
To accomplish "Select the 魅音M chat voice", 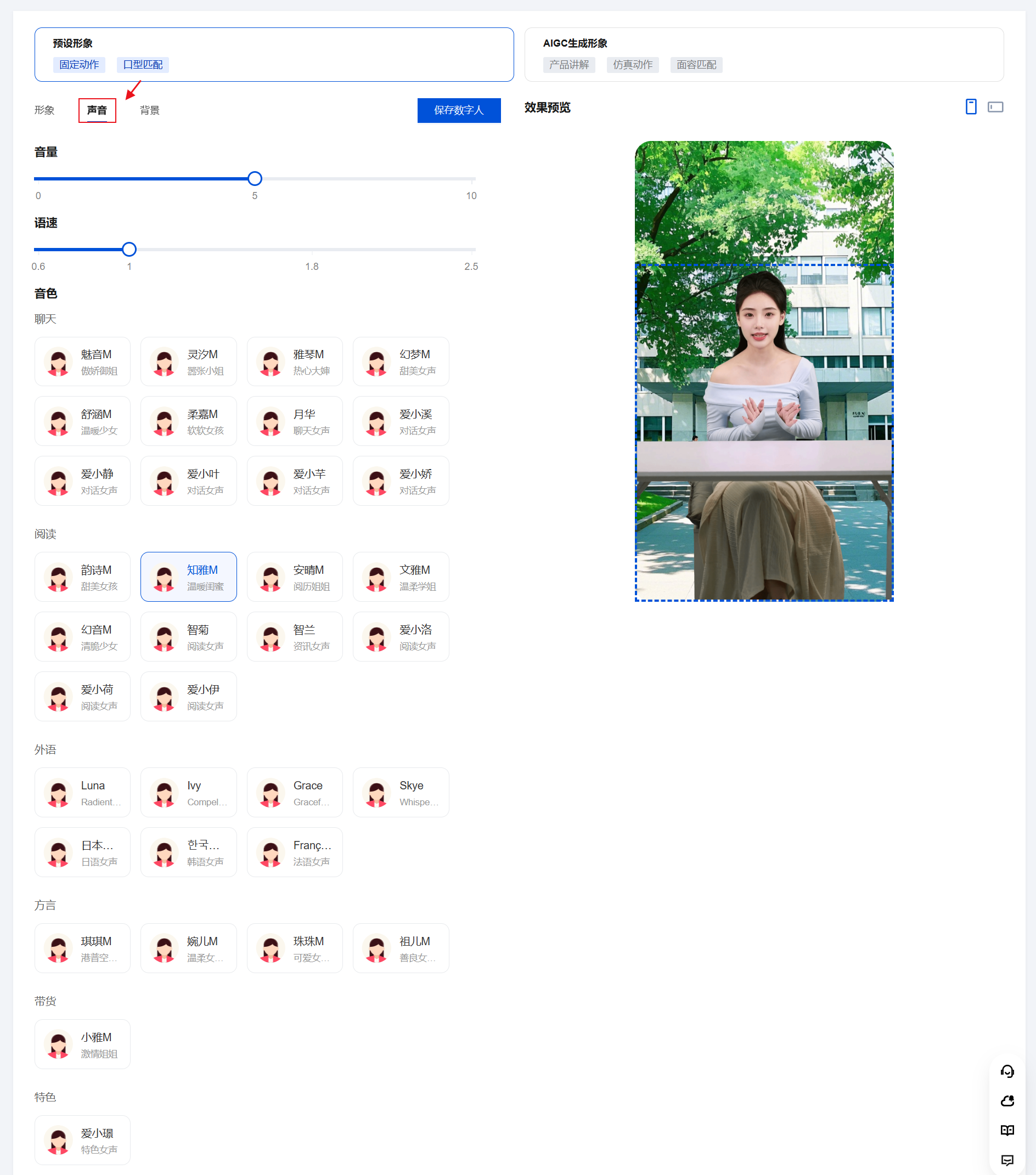I will click(x=82, y=361).
